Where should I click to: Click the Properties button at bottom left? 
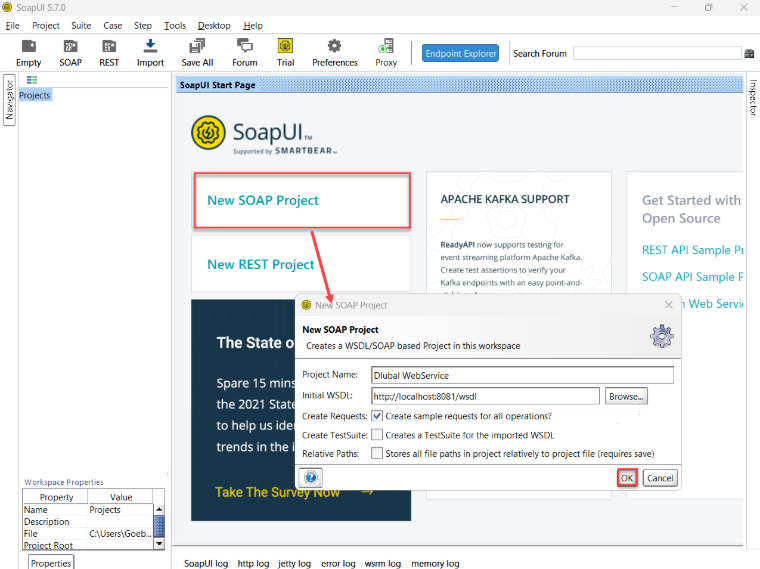click(x=51, y=563)
